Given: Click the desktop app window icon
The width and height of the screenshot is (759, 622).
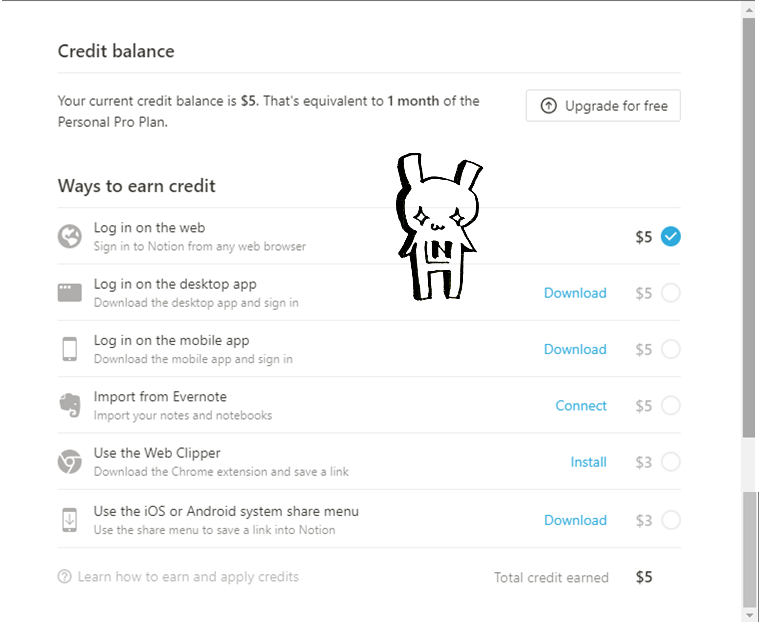Looking at the screenshot, I should click(69, 293).
